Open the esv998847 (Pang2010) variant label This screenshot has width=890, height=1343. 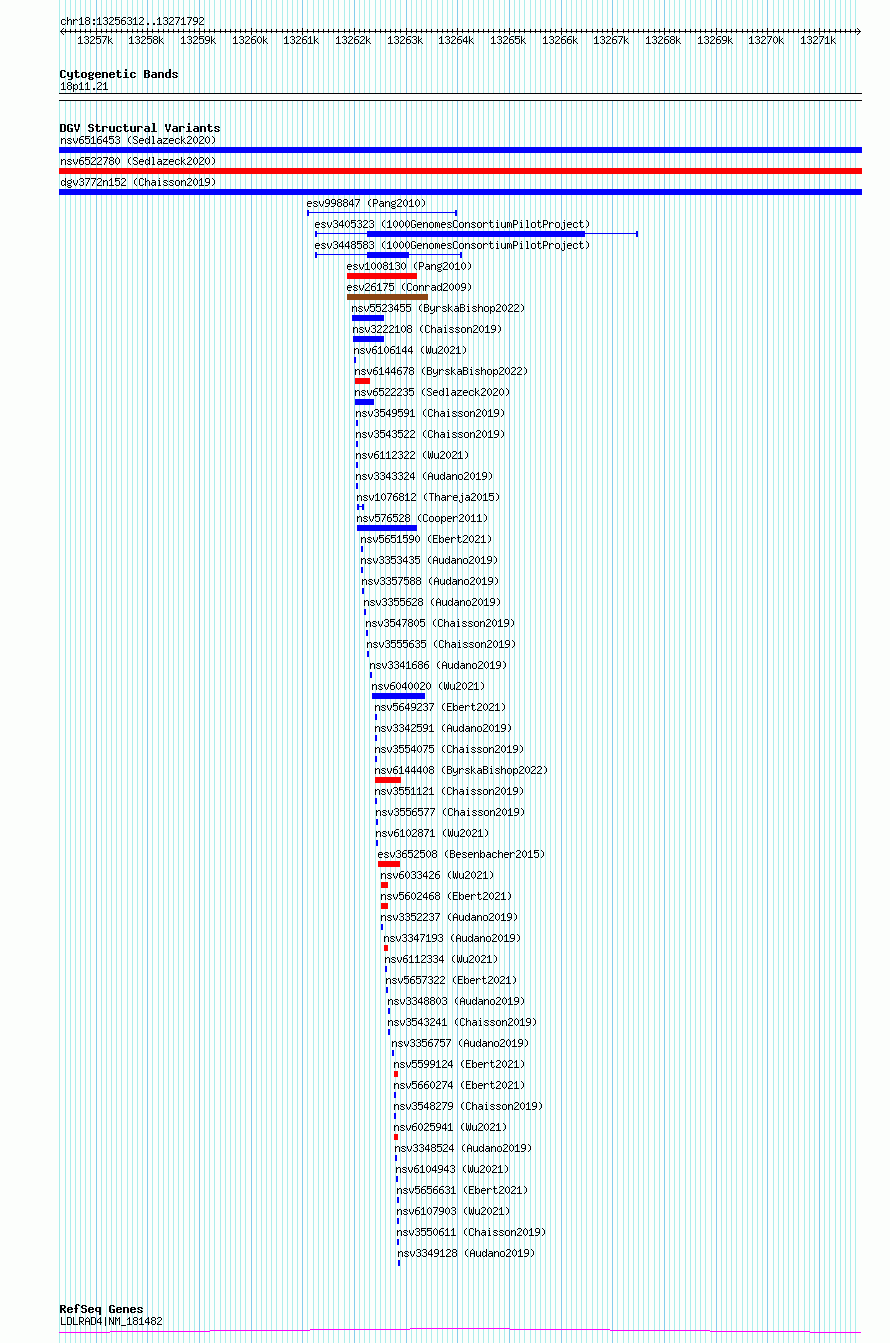(x=366, y=203)
